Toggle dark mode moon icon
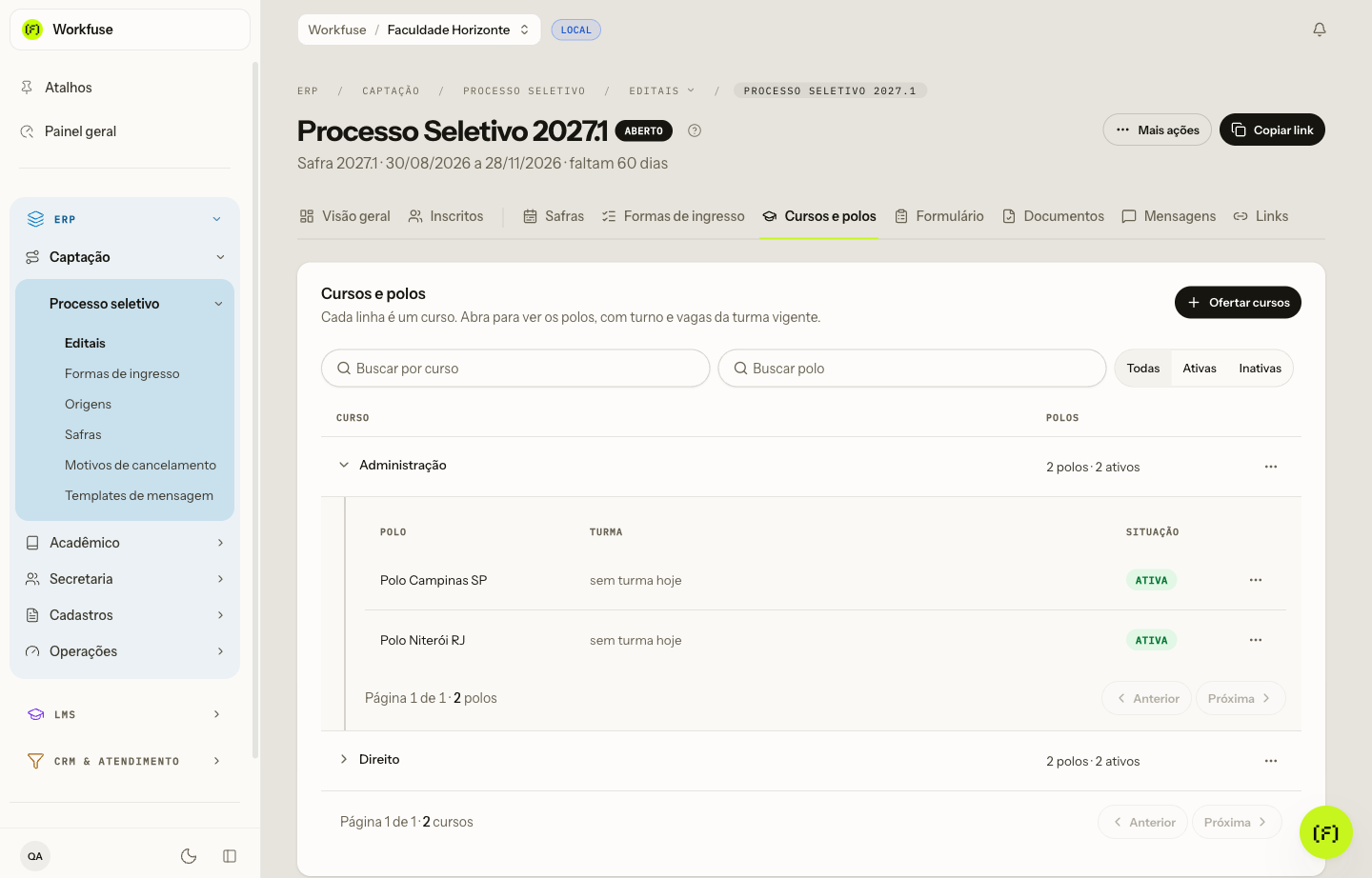This screenshot has width=1372, height=878. click(x=189, y=856)
